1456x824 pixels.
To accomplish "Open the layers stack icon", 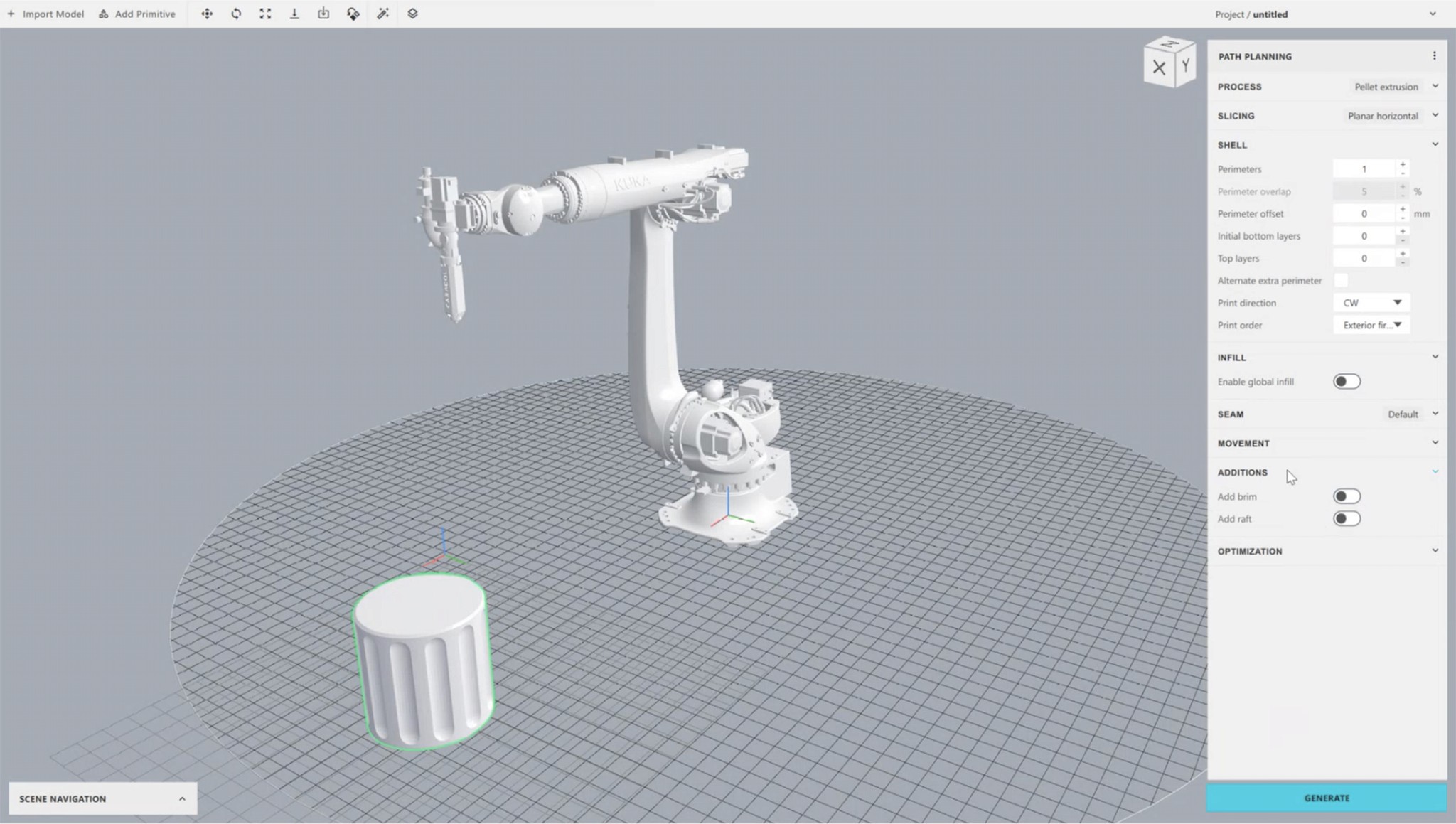I will [x=412, y=14].
